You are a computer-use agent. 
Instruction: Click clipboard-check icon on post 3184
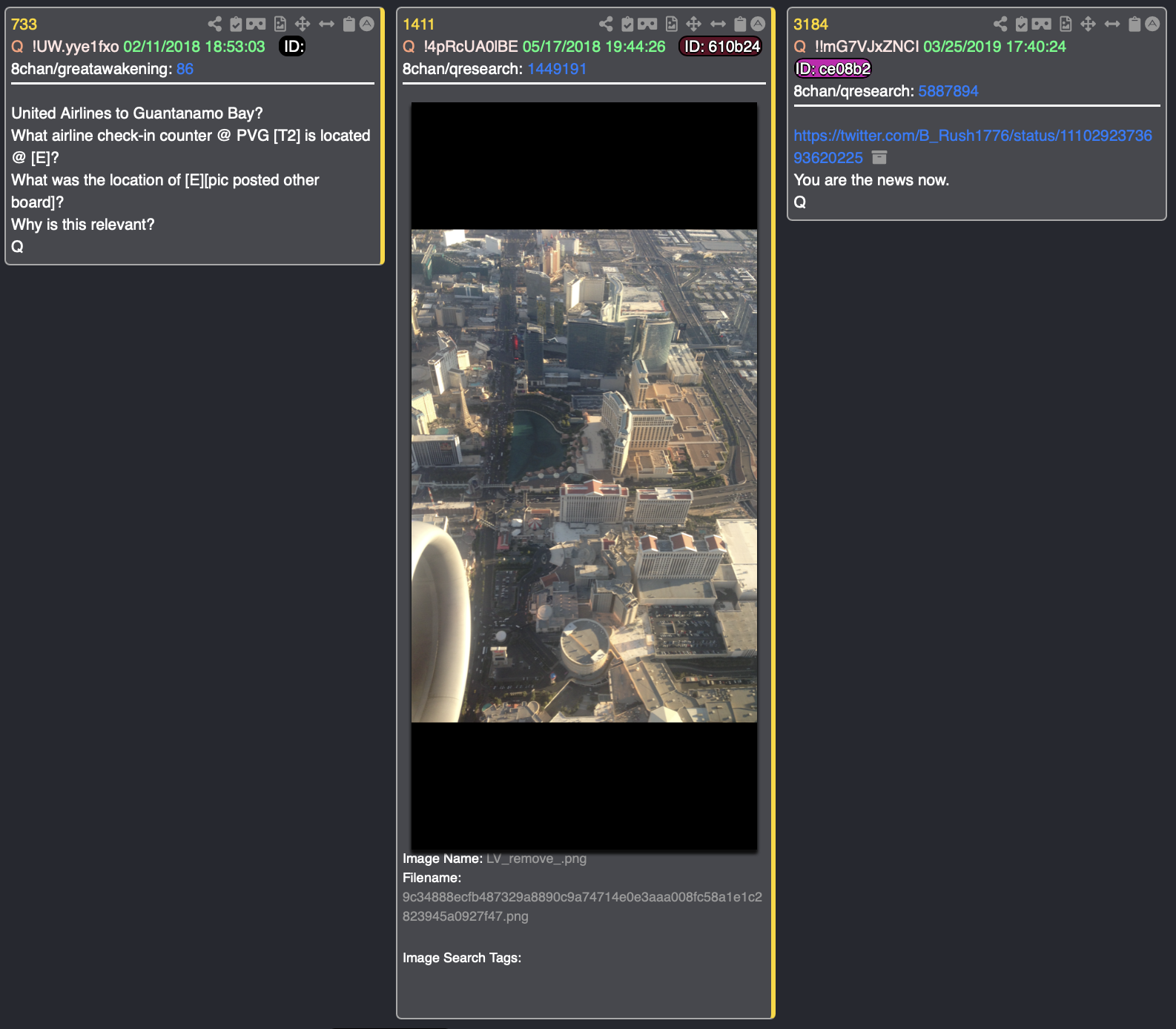[1022, 24]
